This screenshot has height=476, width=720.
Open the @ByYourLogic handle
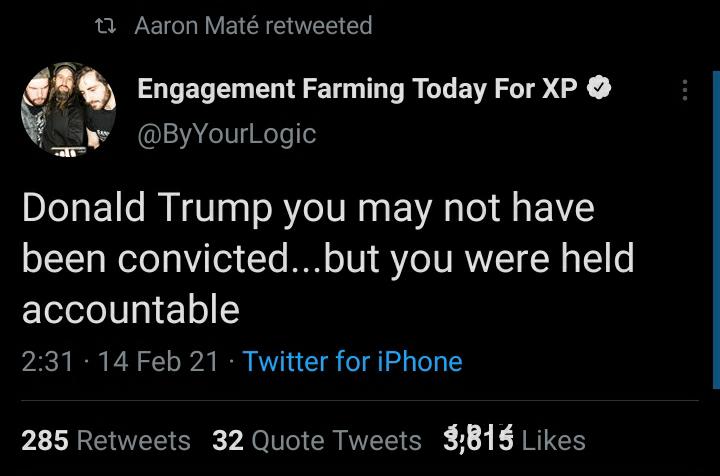[226, 133]
